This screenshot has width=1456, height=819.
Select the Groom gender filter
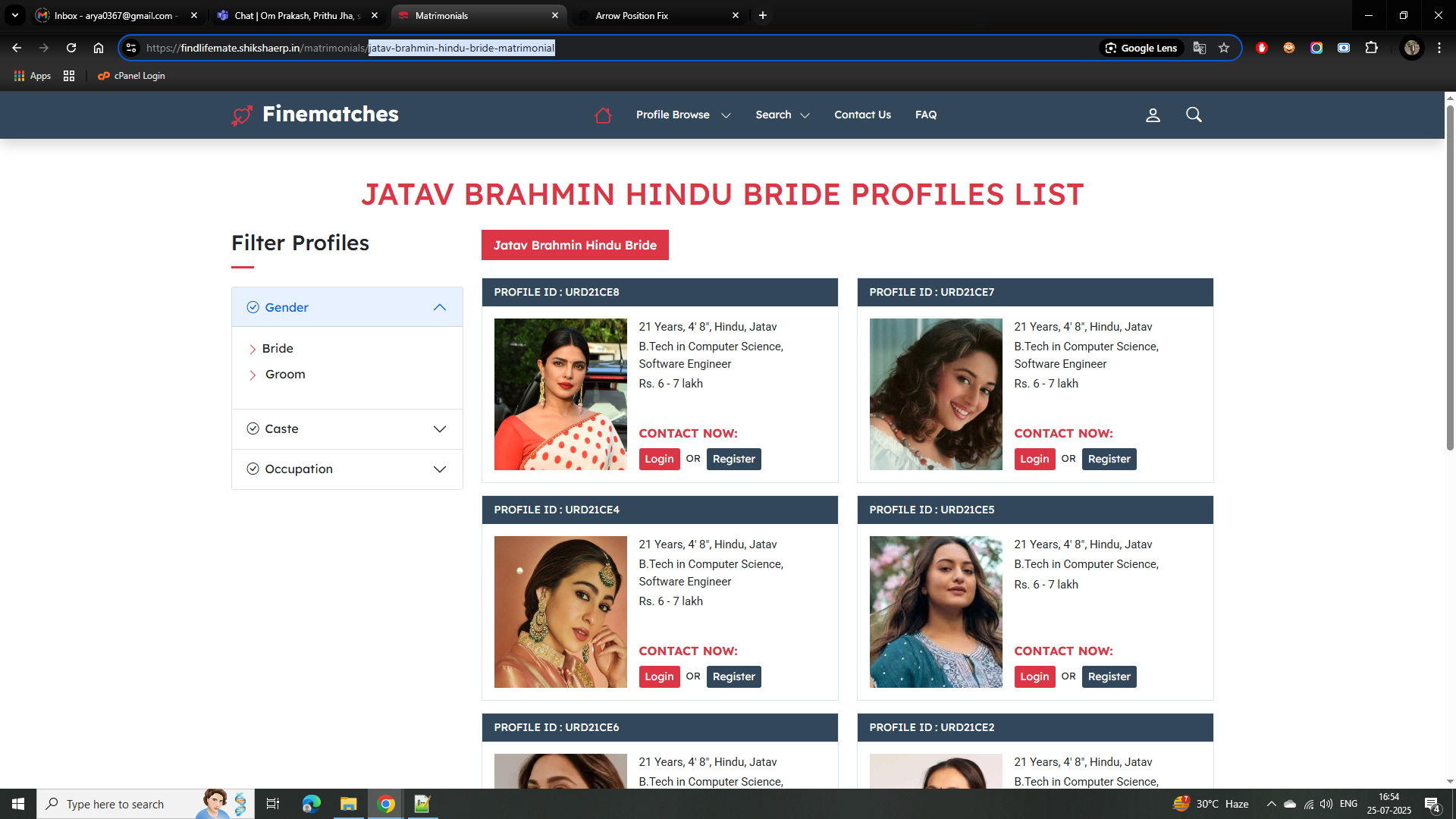pos(285,375)
